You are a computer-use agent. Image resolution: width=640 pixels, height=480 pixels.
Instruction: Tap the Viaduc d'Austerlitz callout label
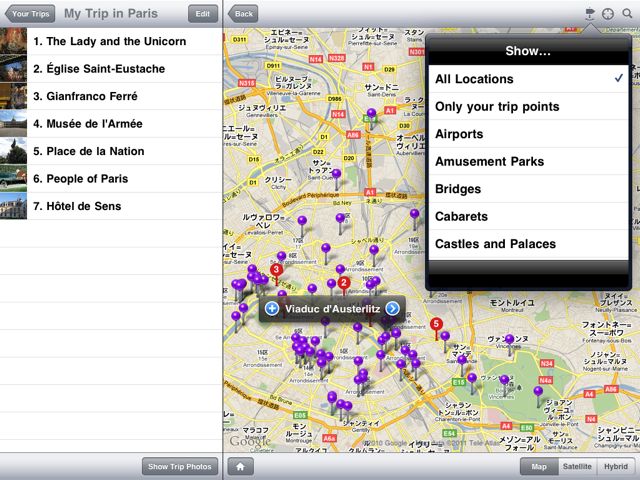click(332, 309)
